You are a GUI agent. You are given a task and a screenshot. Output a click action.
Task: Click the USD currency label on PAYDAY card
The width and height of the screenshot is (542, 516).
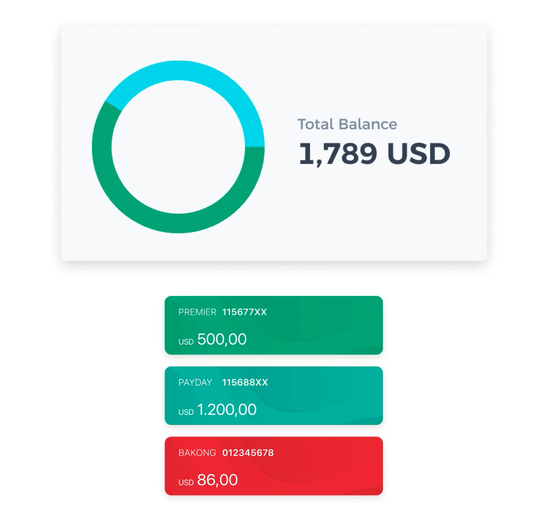[x=186, y=412]
